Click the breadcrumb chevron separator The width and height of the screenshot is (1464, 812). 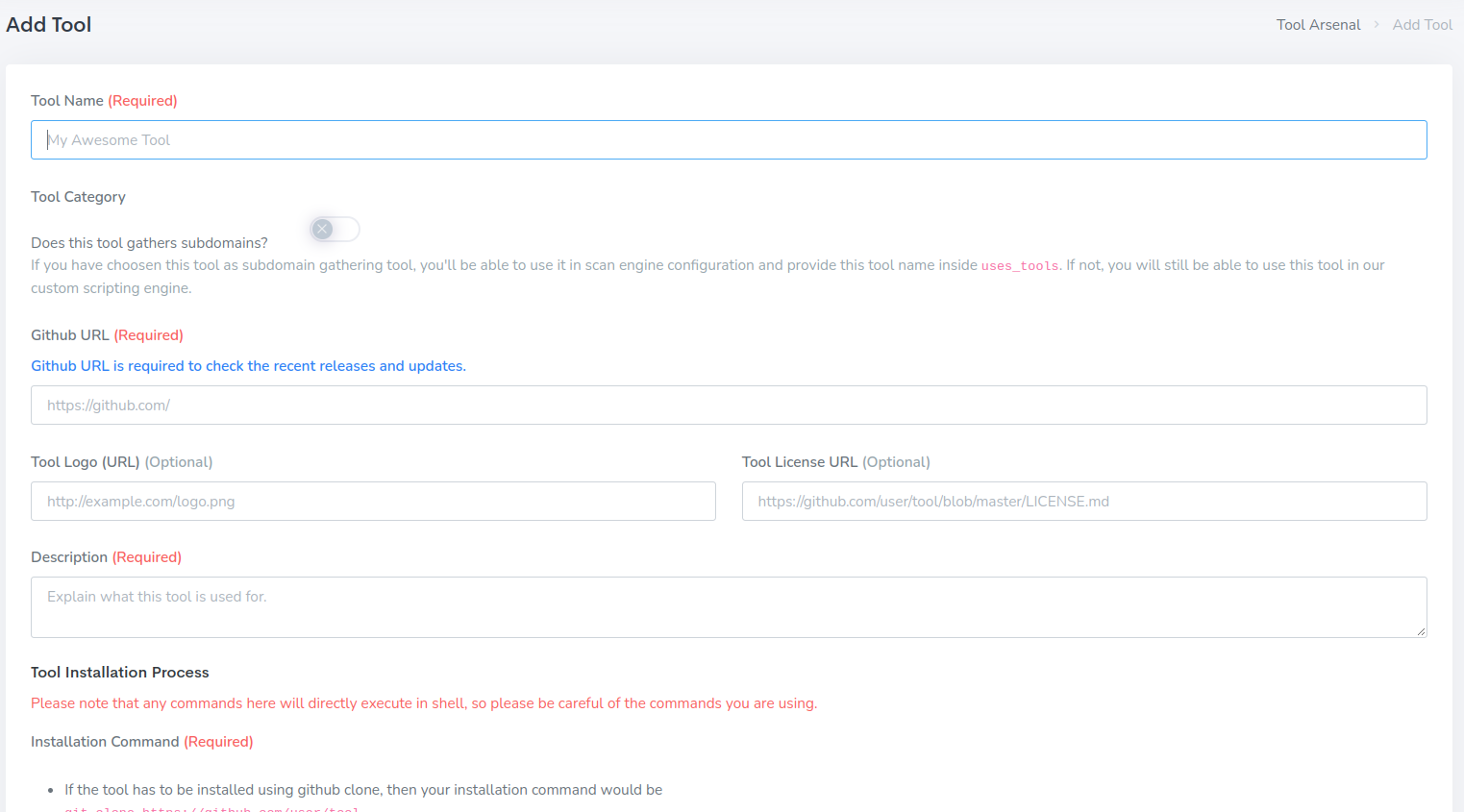click(1377, 25)
